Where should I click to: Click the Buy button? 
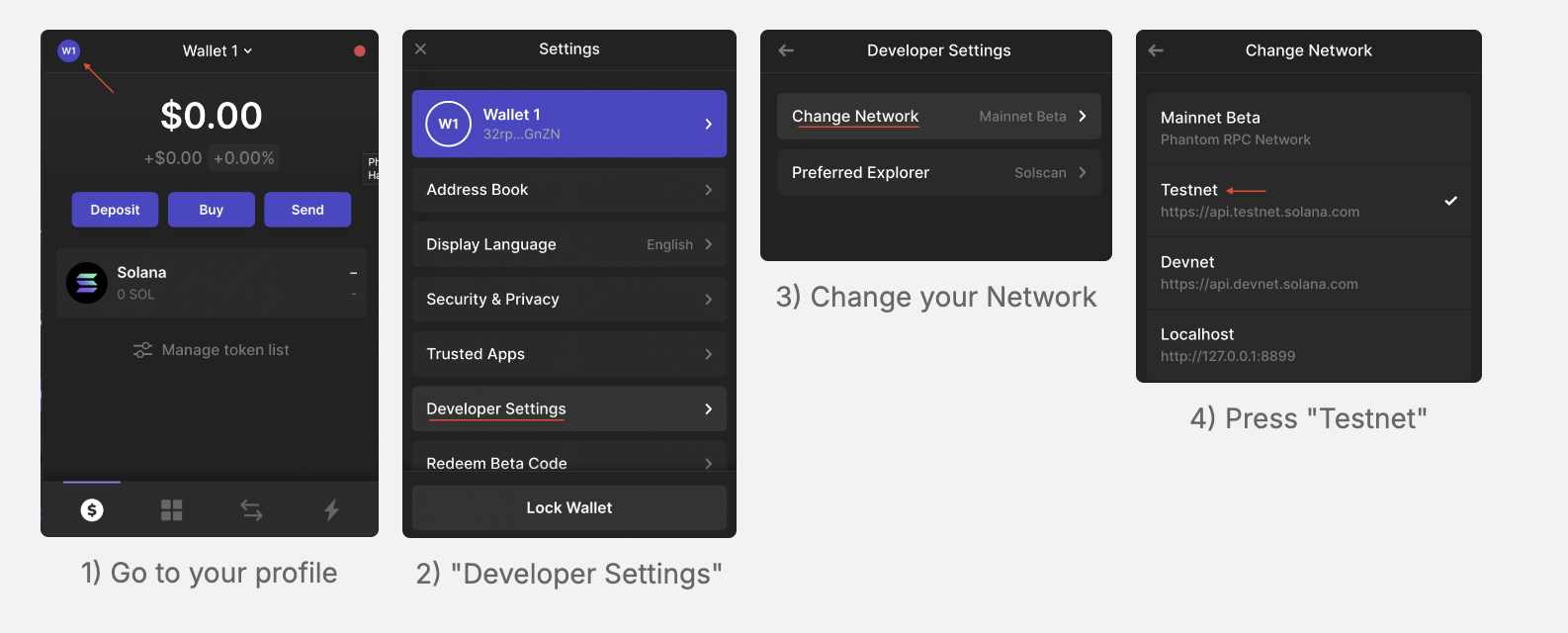point(212,210)
